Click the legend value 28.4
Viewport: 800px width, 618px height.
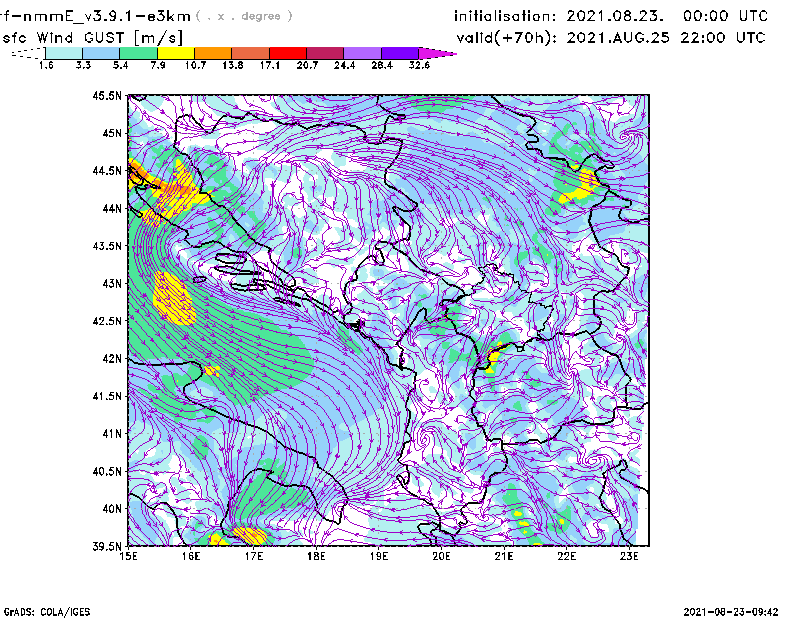(x=382, y=65)
